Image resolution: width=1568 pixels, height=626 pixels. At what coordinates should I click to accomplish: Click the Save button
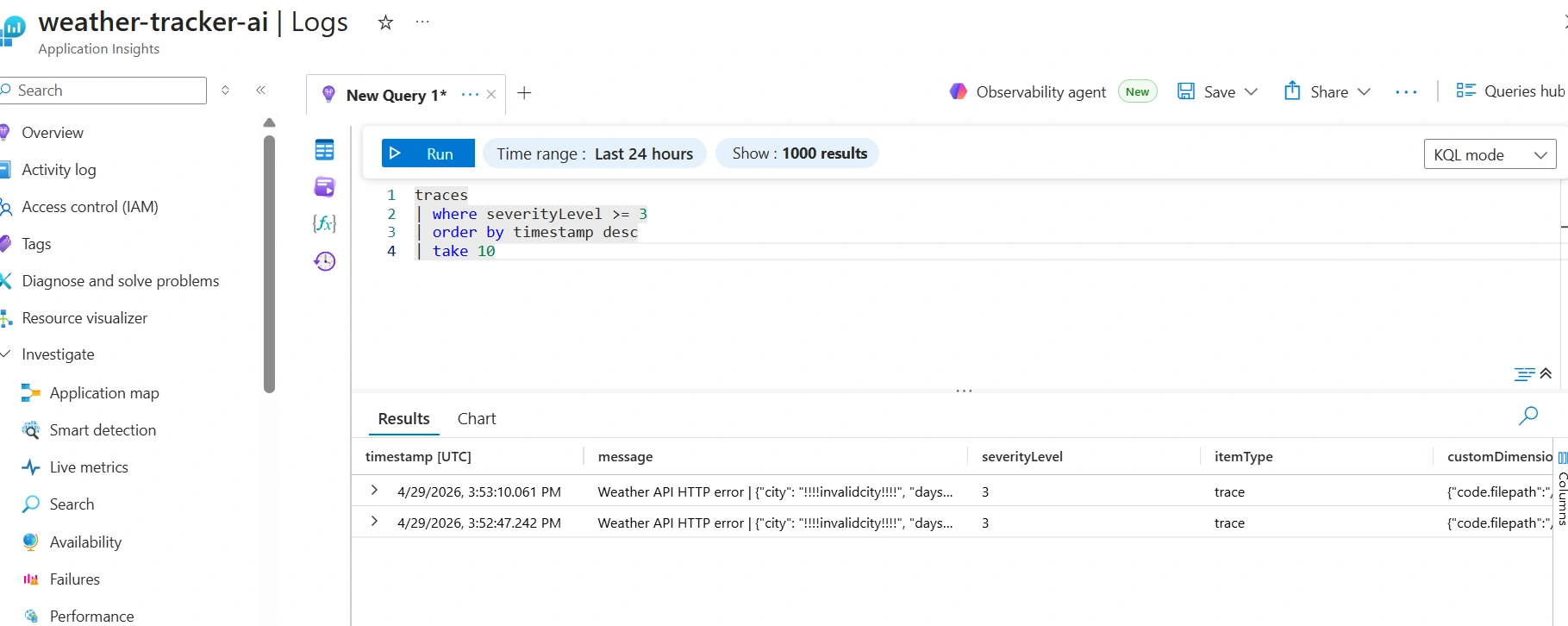click(1207, 91)
